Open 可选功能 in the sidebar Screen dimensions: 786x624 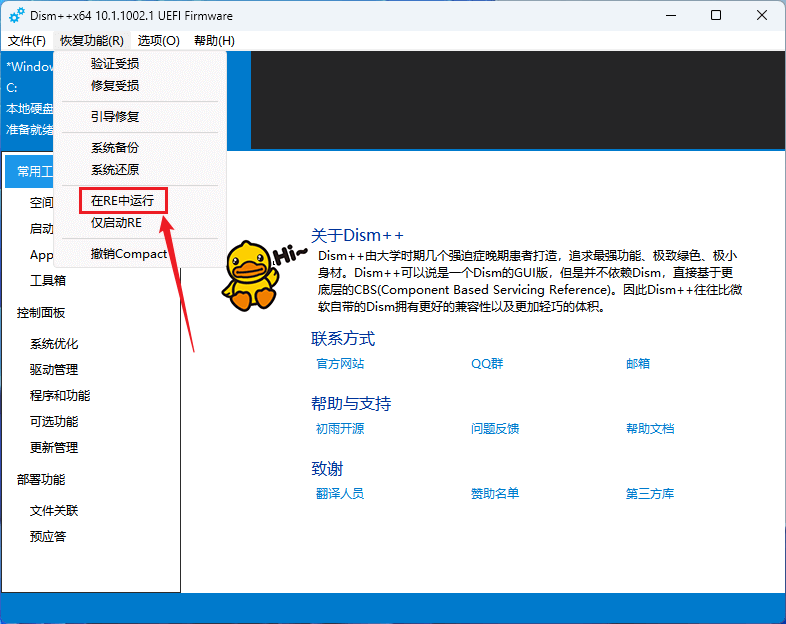[54, 422]
